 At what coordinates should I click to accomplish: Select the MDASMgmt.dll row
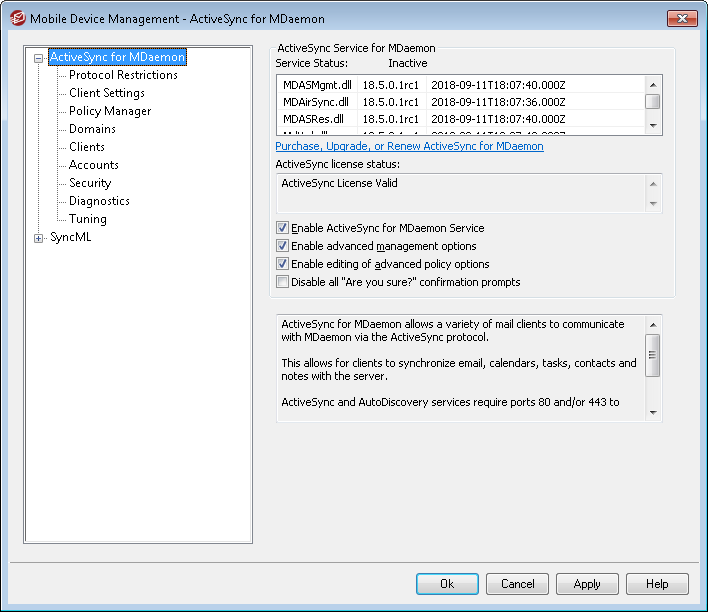(461, 85)
